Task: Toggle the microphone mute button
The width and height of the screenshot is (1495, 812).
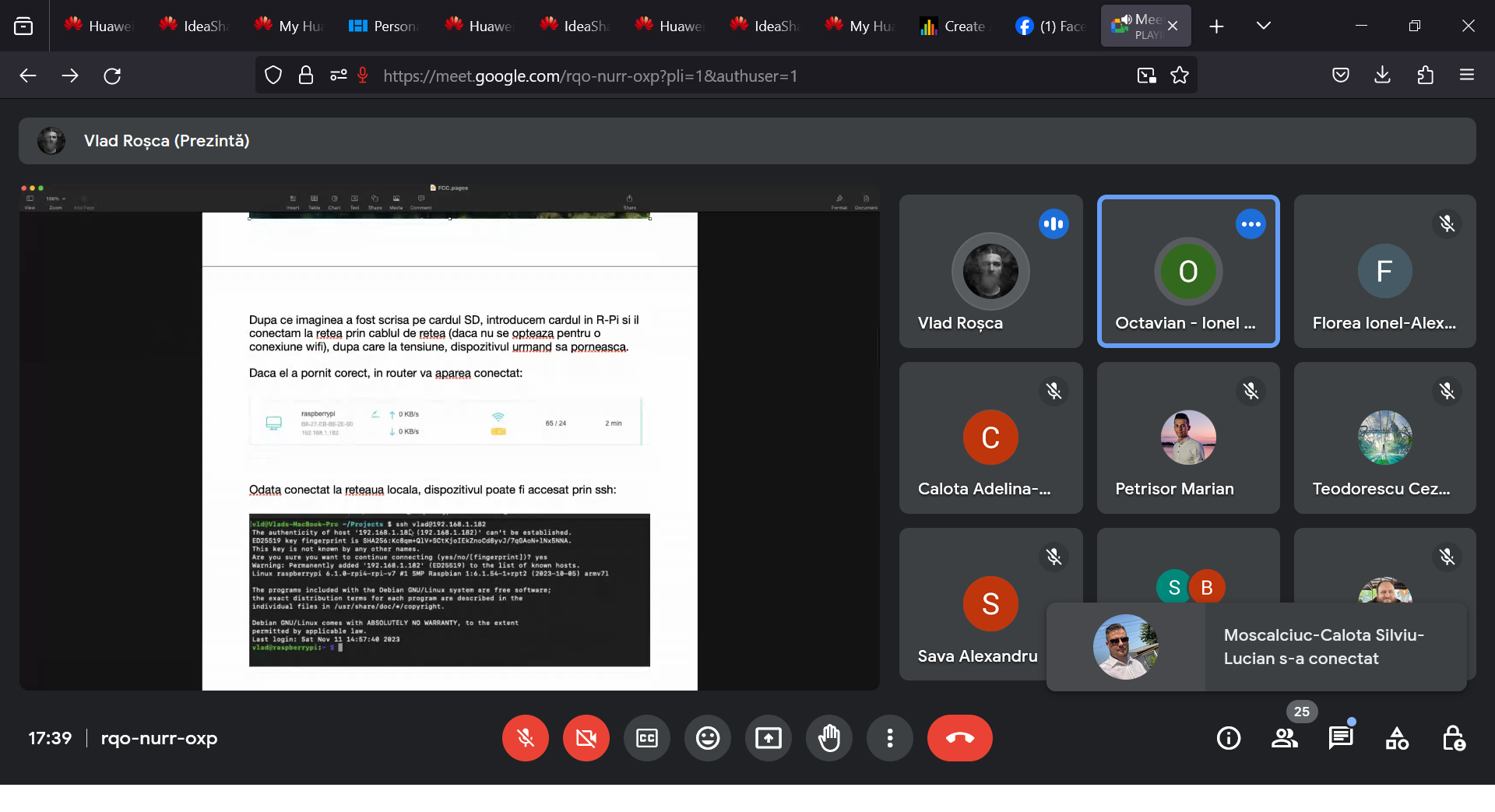Action: click(x=526, y=738)
